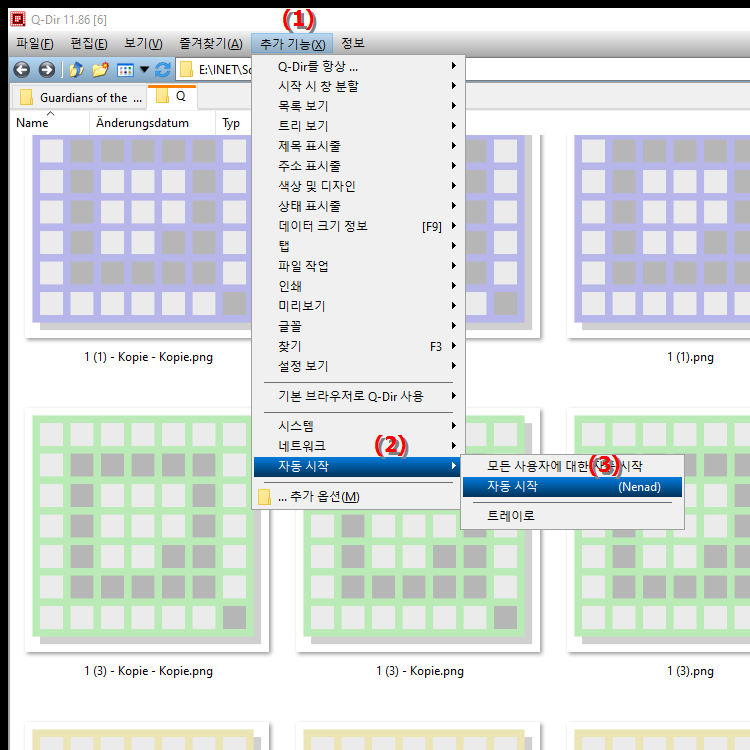Image resolution: width=750 pixels, height=750 pixels.
Task: Open the 시스템 submenu
Action: pos(358,426)
